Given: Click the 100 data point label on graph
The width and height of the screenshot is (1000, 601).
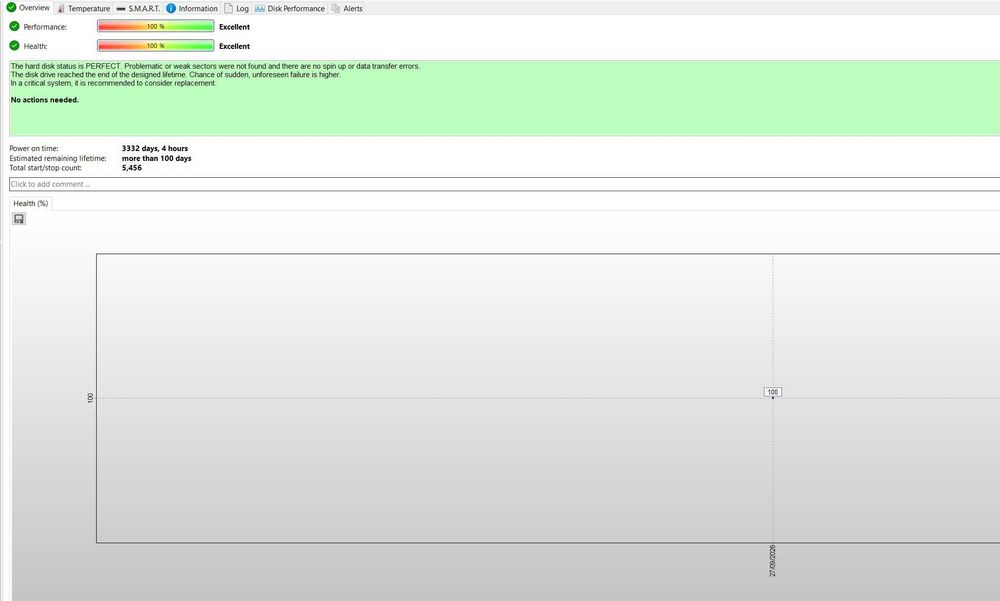Looking at the screenshot, I should click(x=772, y=392).
